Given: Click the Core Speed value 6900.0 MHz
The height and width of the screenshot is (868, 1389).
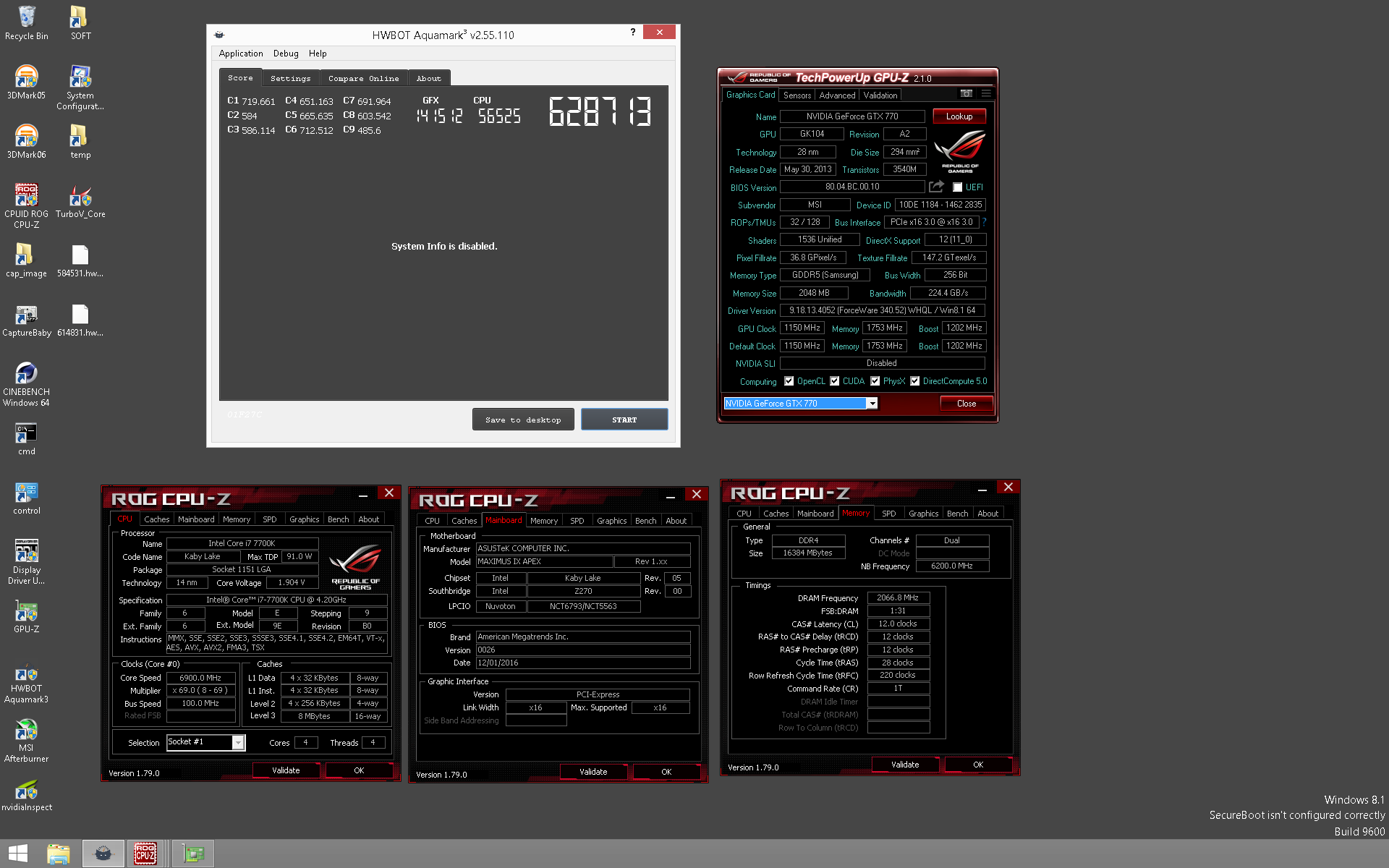Looking at the screenshot, I should click(201, 678).
